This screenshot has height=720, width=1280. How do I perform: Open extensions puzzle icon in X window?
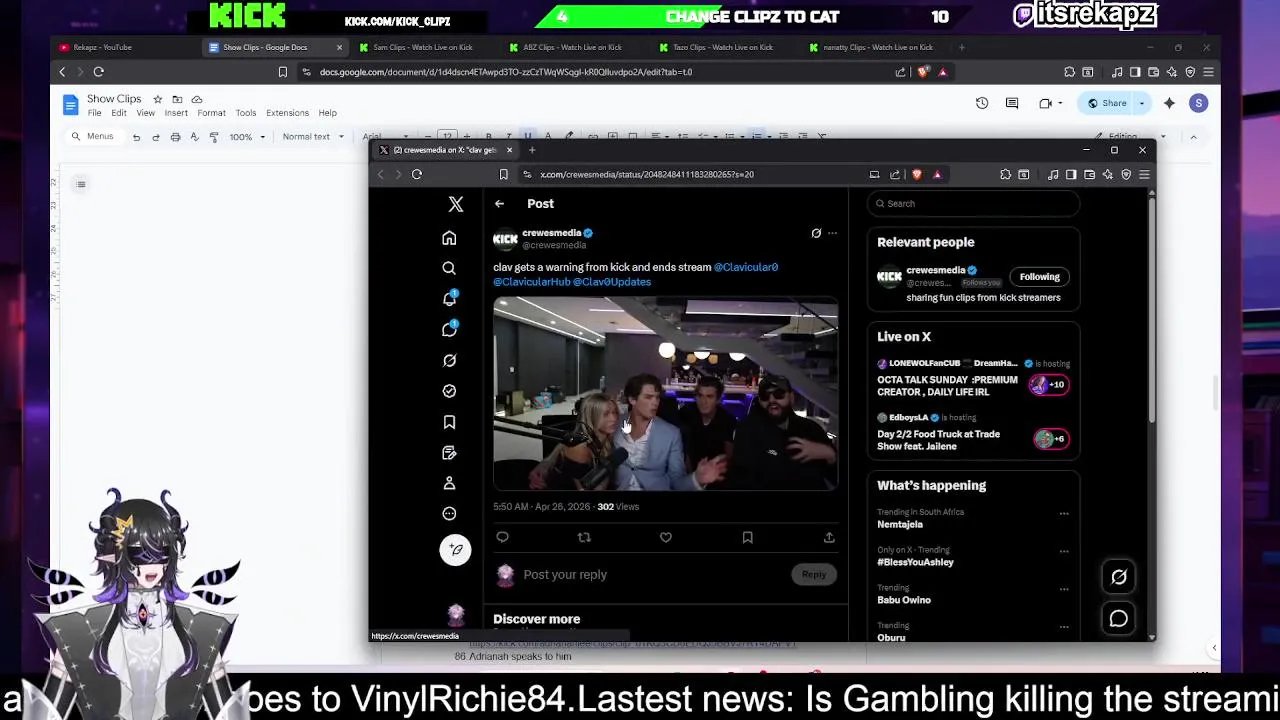[x=1005, y=174]
